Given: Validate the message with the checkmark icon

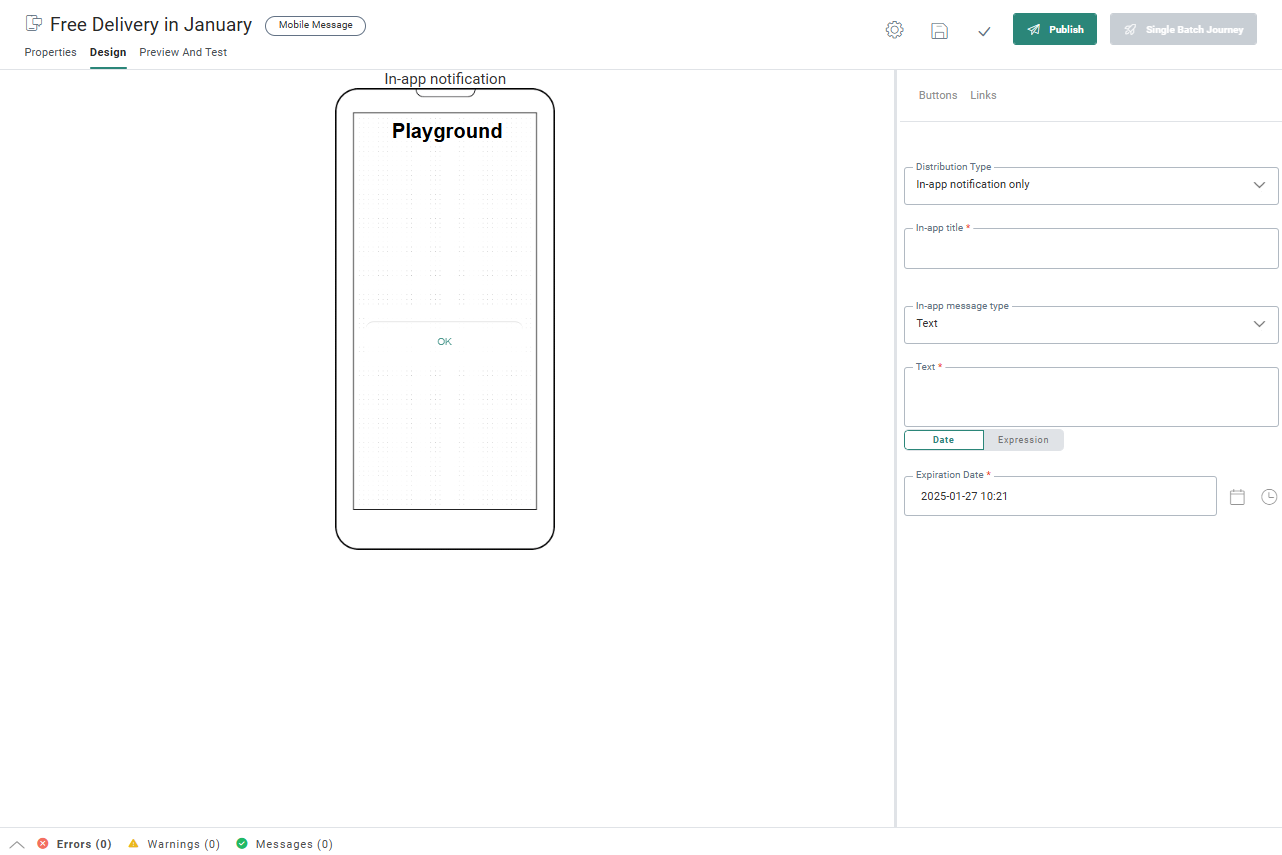Looking at the screenshot, I should (x=984, y=31).
